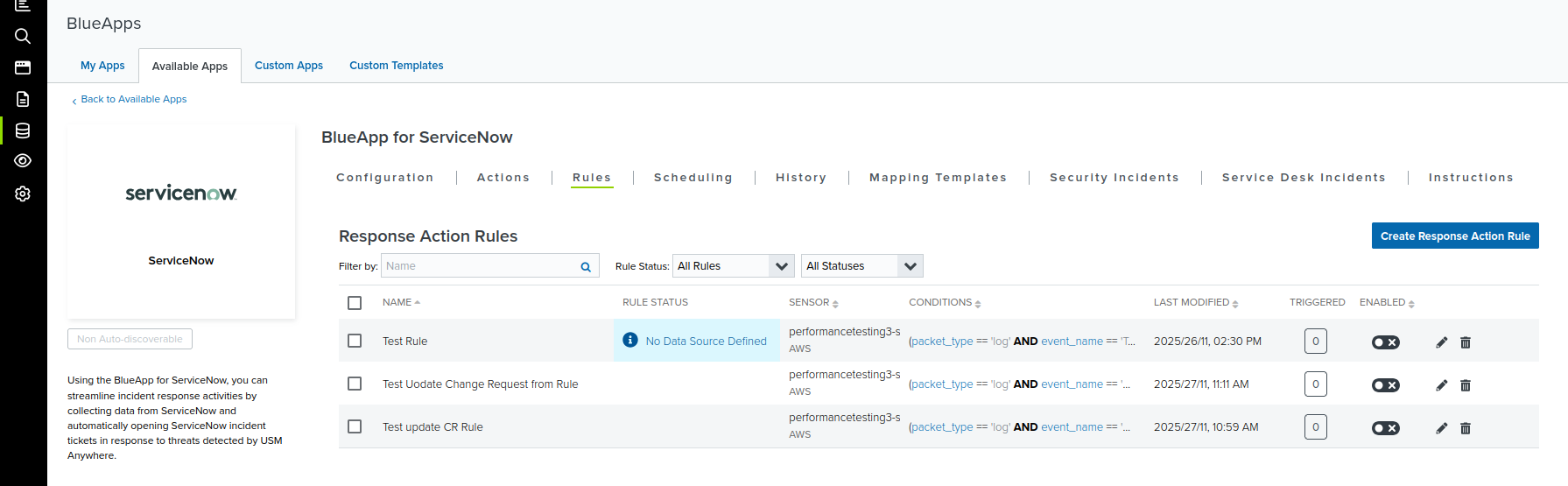
Task: Click triggered count for Test update CR Rule
Action: 1316,427
